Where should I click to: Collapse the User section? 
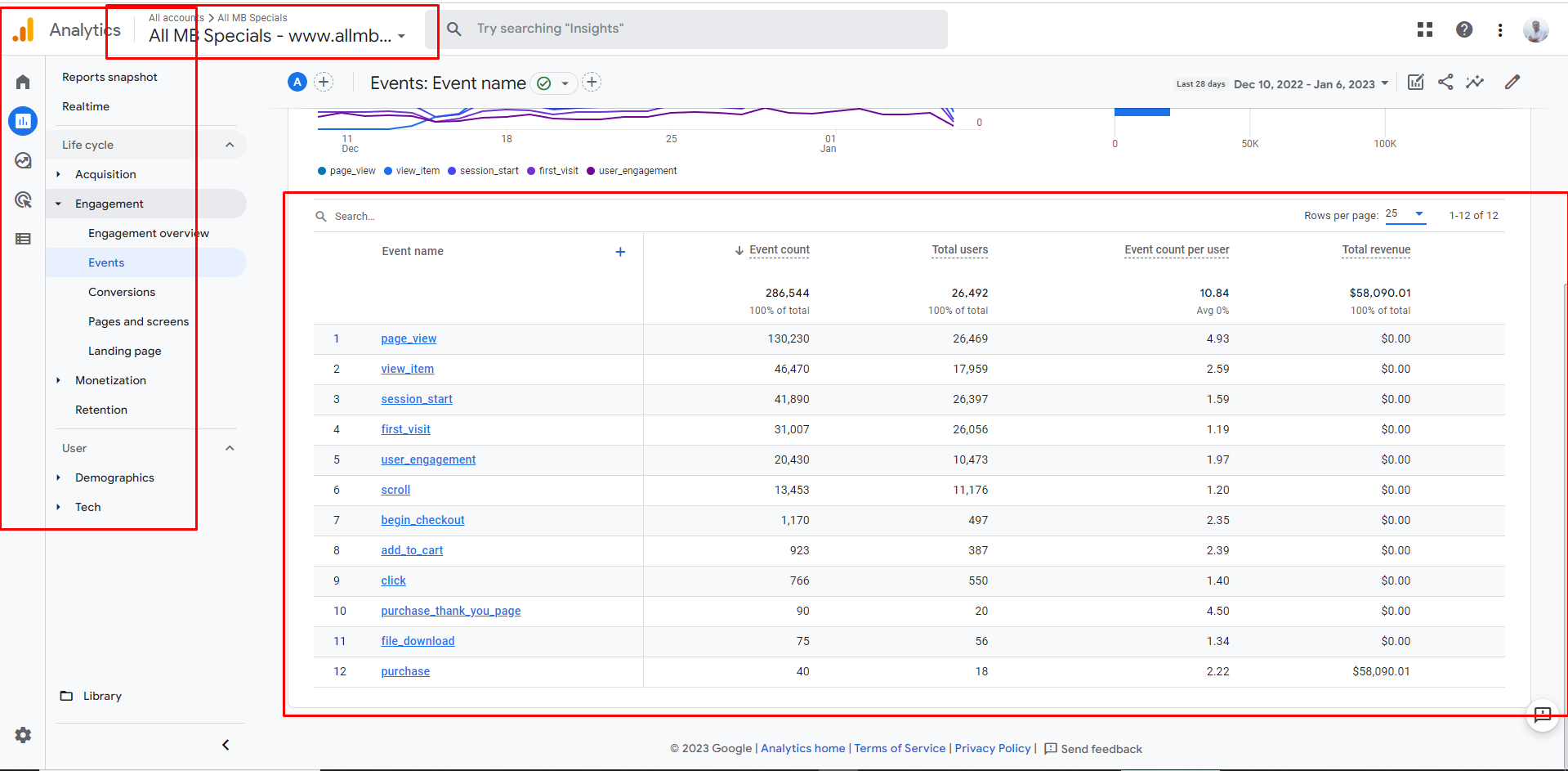pyautogui.click(x=230, y=448)
